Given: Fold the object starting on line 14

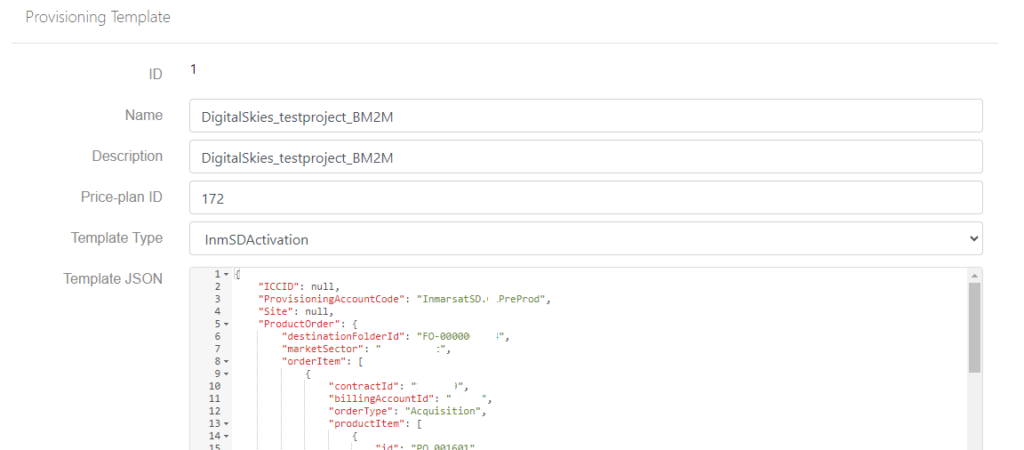Looking at the screenshot, I should 226,436.
